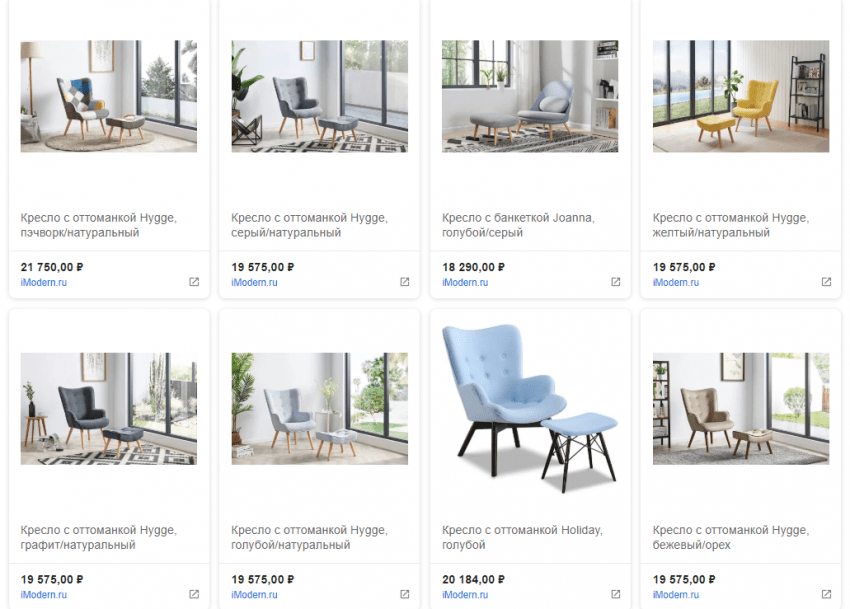Click iModern.ru link under 20 184,00 ₽ price
Viewport: 850px width, 609px height.
pos(465,595)
